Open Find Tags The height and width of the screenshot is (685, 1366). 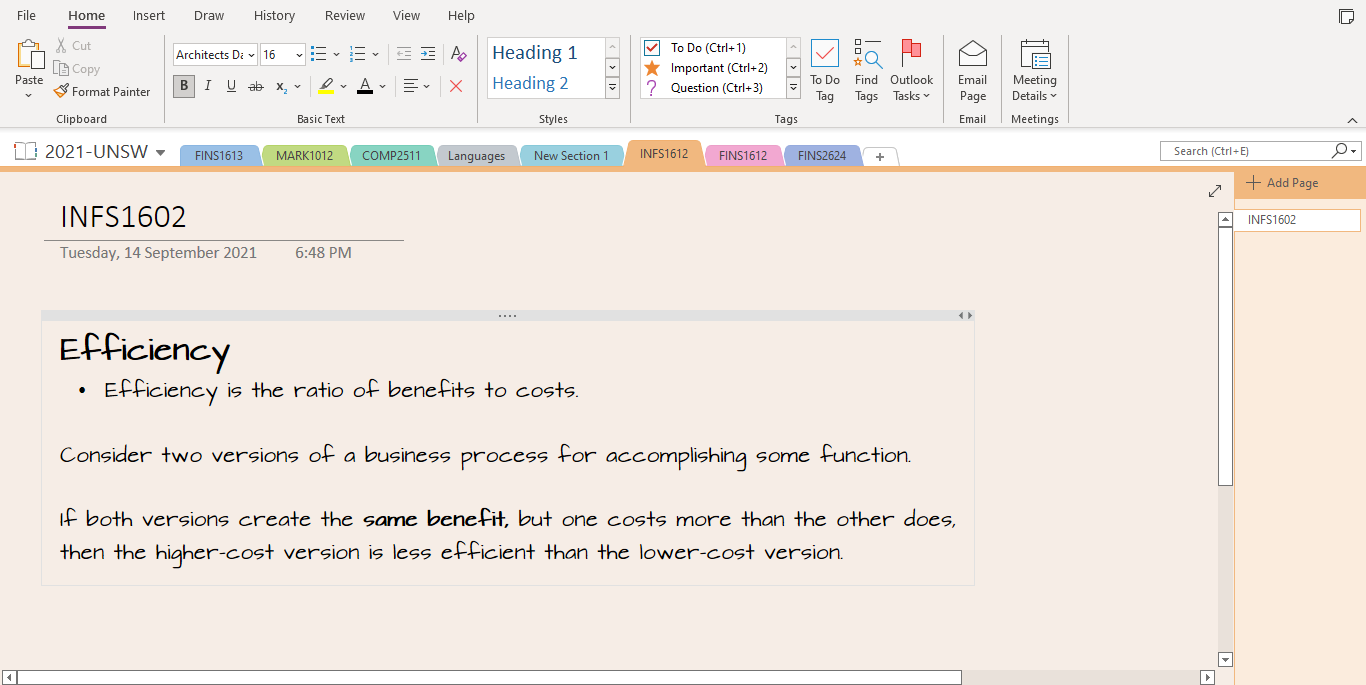pos(867,71)
